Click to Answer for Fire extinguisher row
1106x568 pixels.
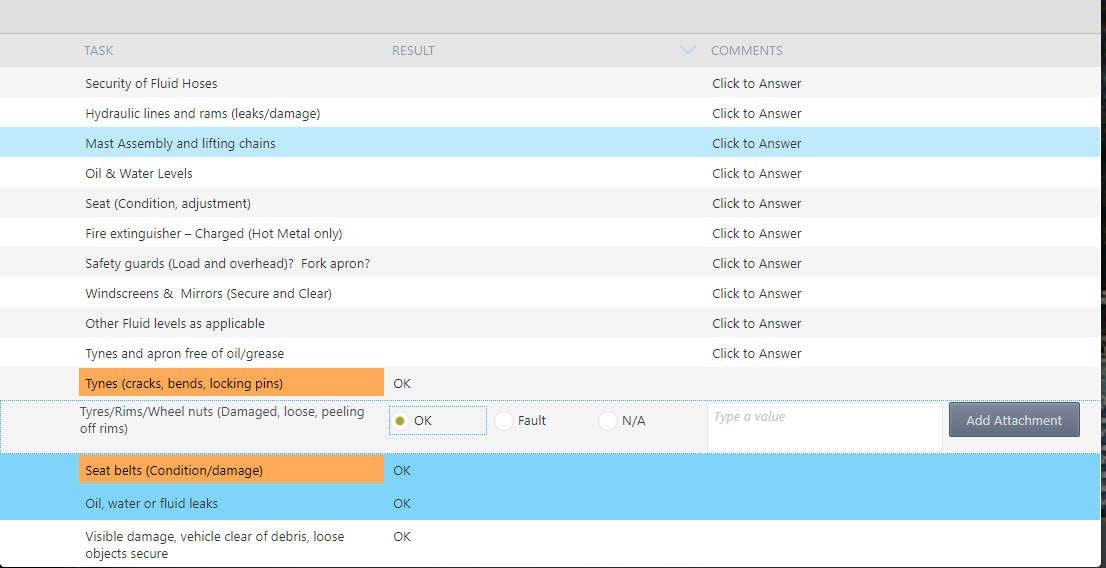757,234
